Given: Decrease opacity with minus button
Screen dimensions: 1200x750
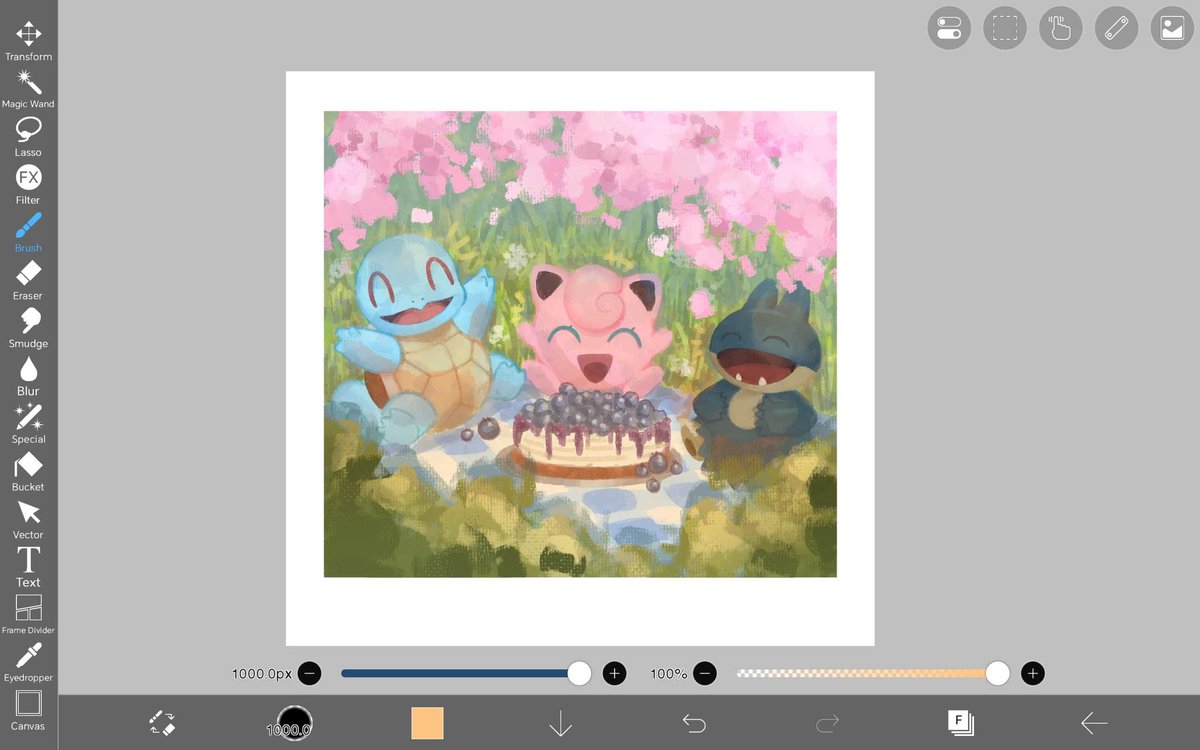Looking at the screenshot, I should click(x=705, y=674).
